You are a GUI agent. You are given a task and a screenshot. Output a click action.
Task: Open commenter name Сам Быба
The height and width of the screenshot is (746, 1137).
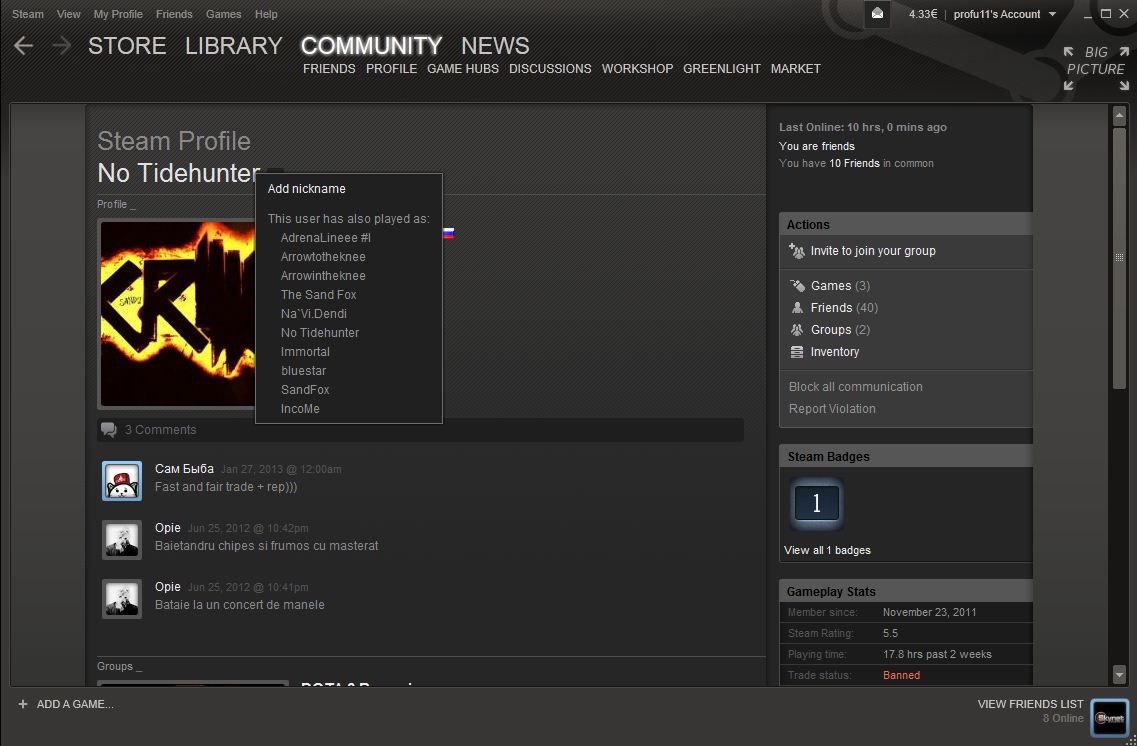click(184, 469)
